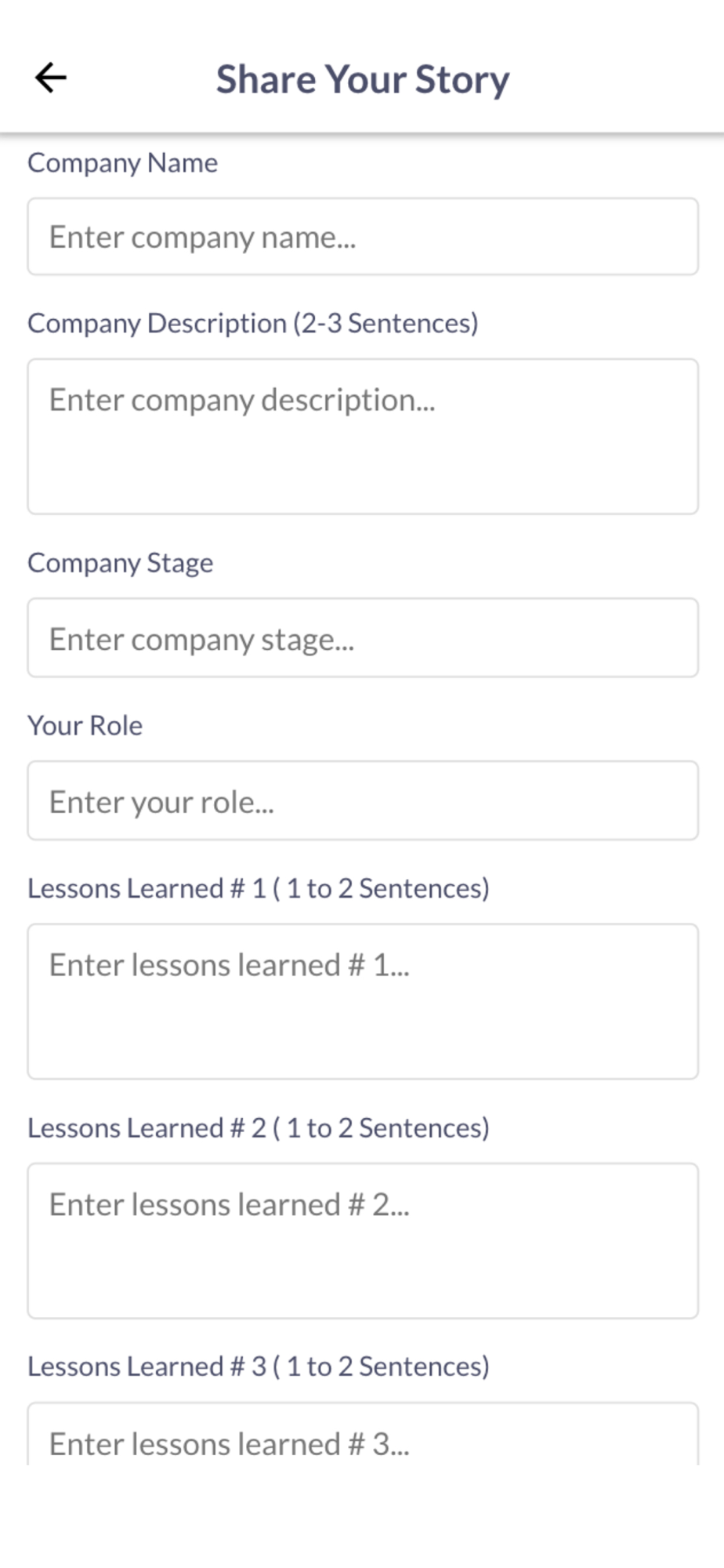The image size is (724, 1568).
Task: Click the Company Stage label
Action: pos(120,563)
